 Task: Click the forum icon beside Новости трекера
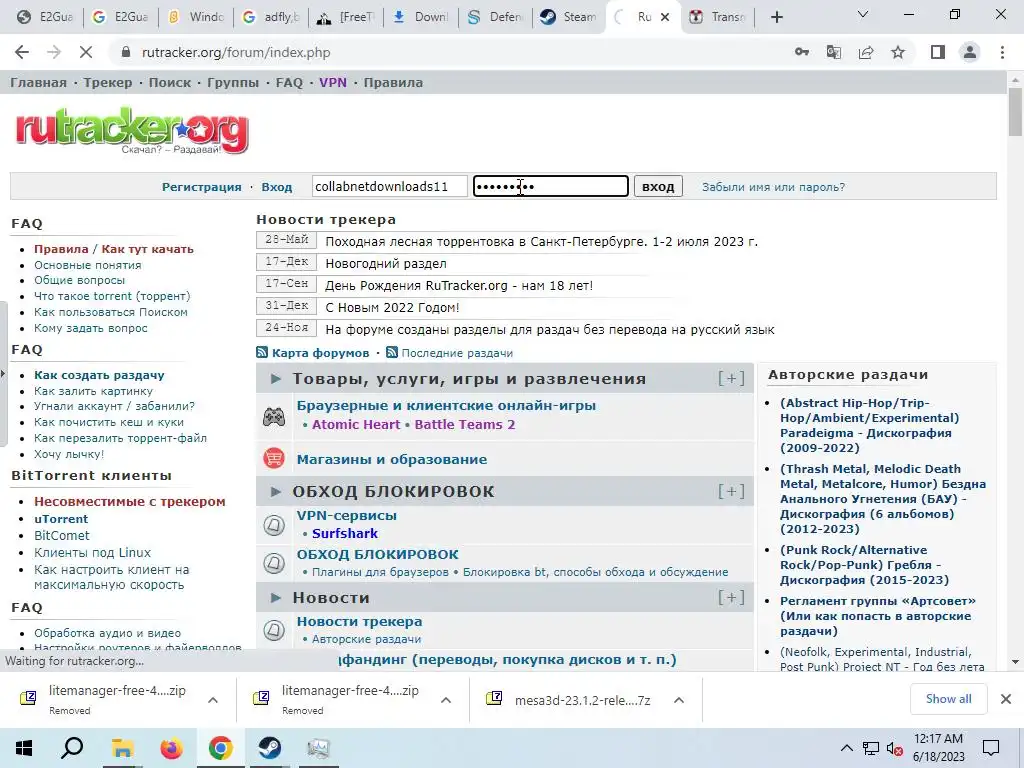pos(274,630)
